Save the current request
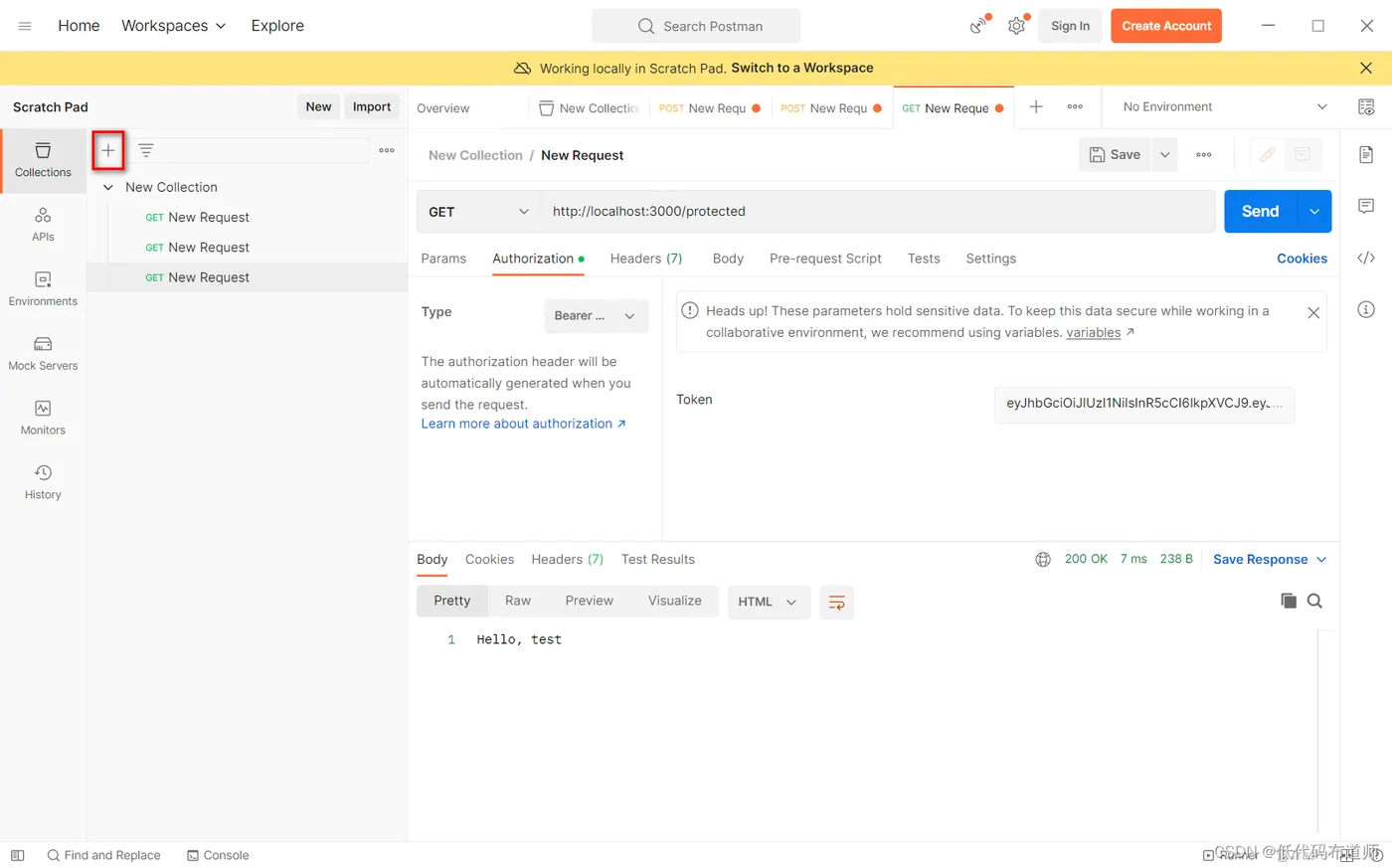1392x868 pixels. (x=1116, y=155)
